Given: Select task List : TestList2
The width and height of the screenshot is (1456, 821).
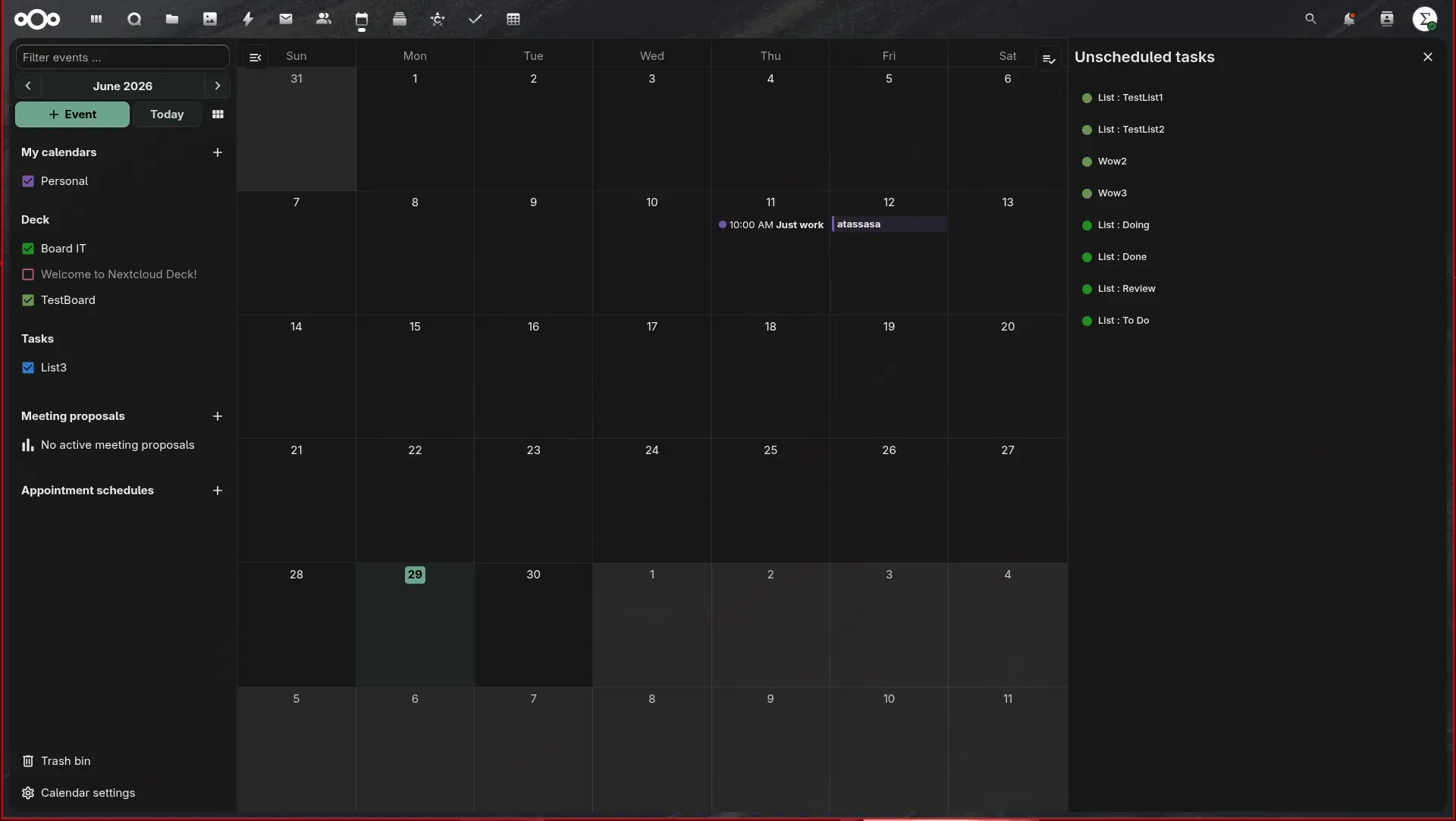Looking at the screenshot, I should point(1131,130).
